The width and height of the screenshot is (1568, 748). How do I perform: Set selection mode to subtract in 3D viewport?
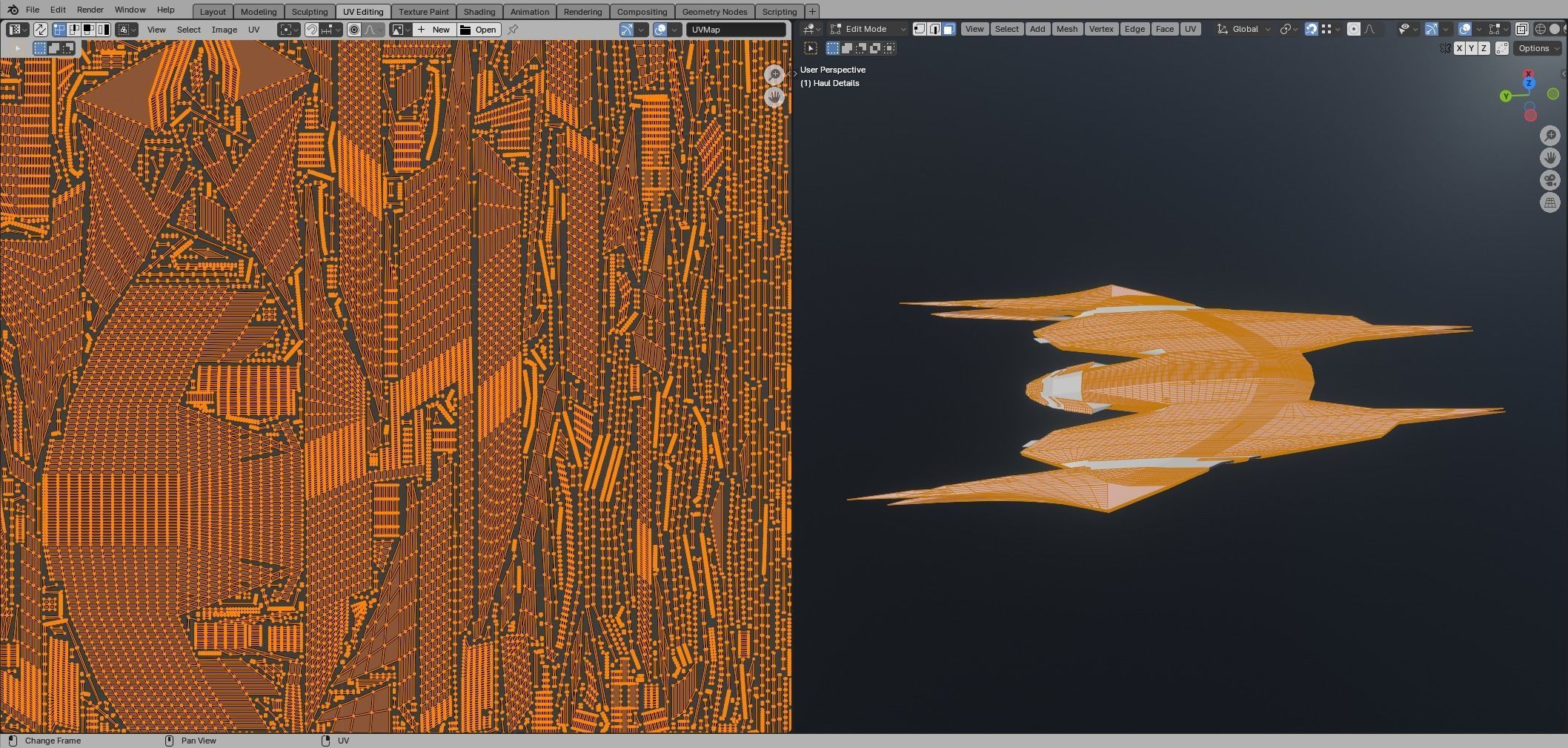861,48
